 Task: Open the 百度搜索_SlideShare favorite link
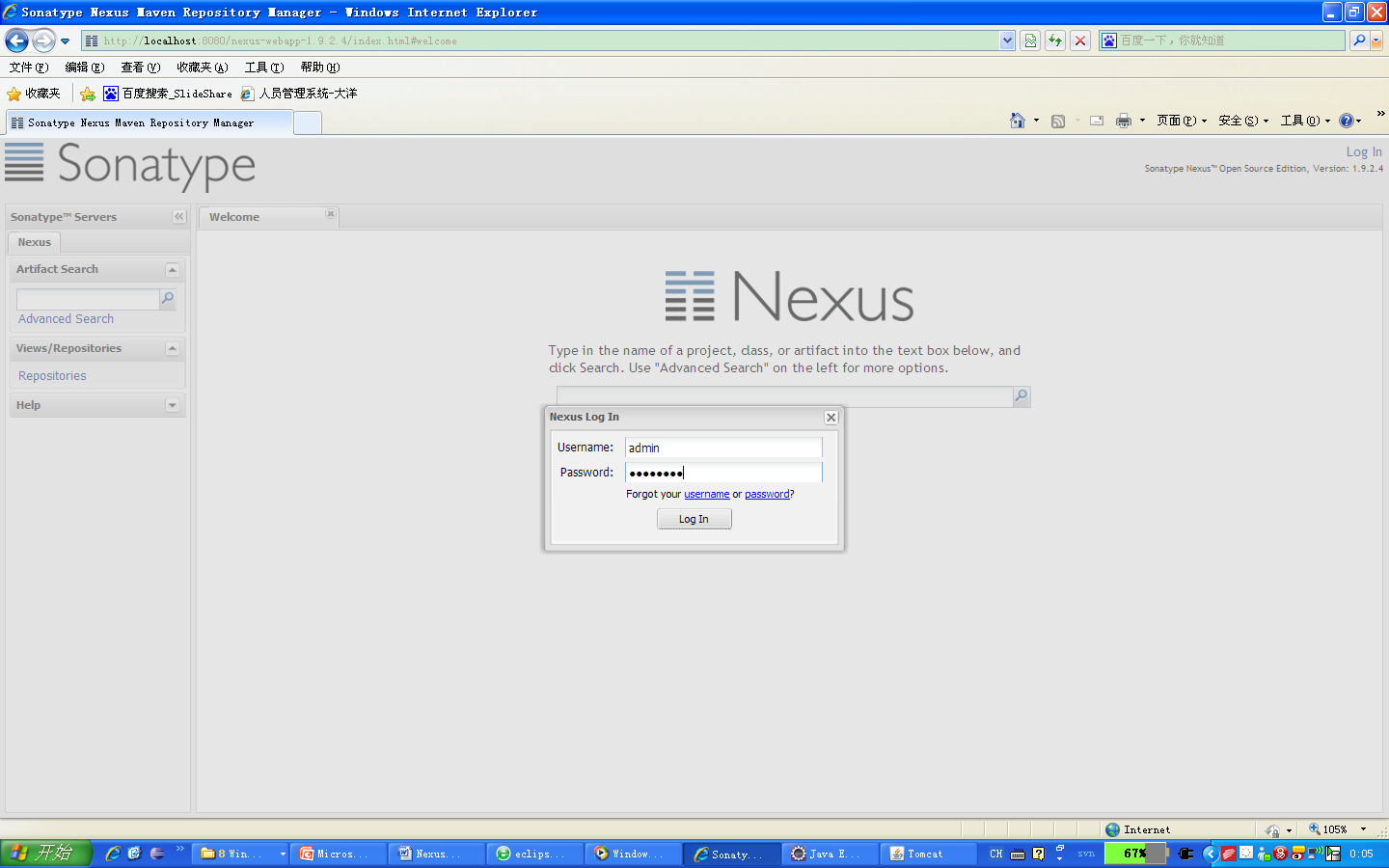tap(168, 94)
